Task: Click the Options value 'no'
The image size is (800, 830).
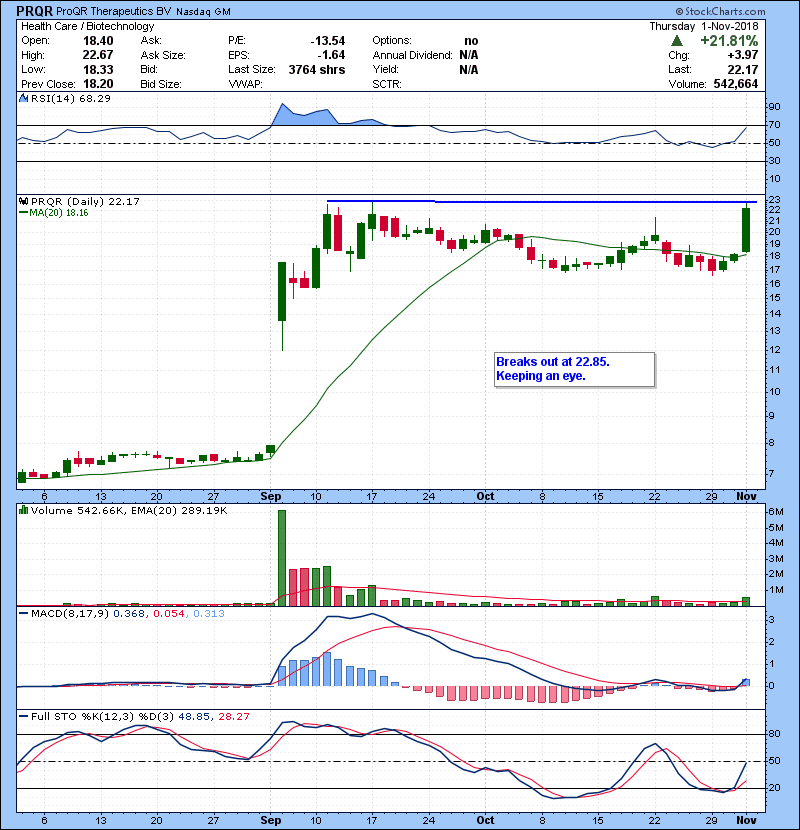Action: pyautogui.click(x=471, y=41)
